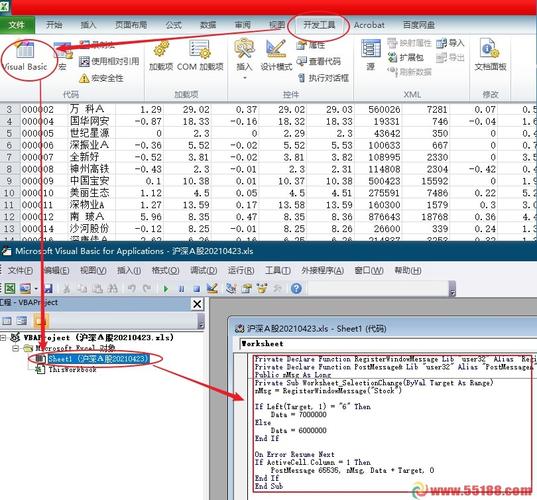Click XML Export (导出) button

[450, 58]
